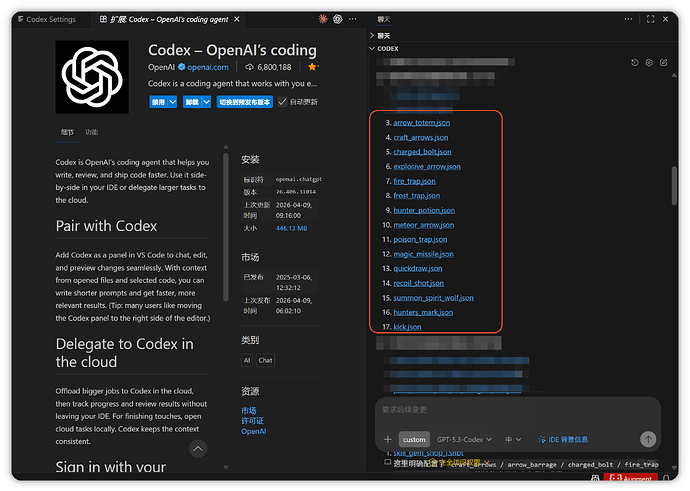Open the openai.com publisher link

[x=208, y=67]
